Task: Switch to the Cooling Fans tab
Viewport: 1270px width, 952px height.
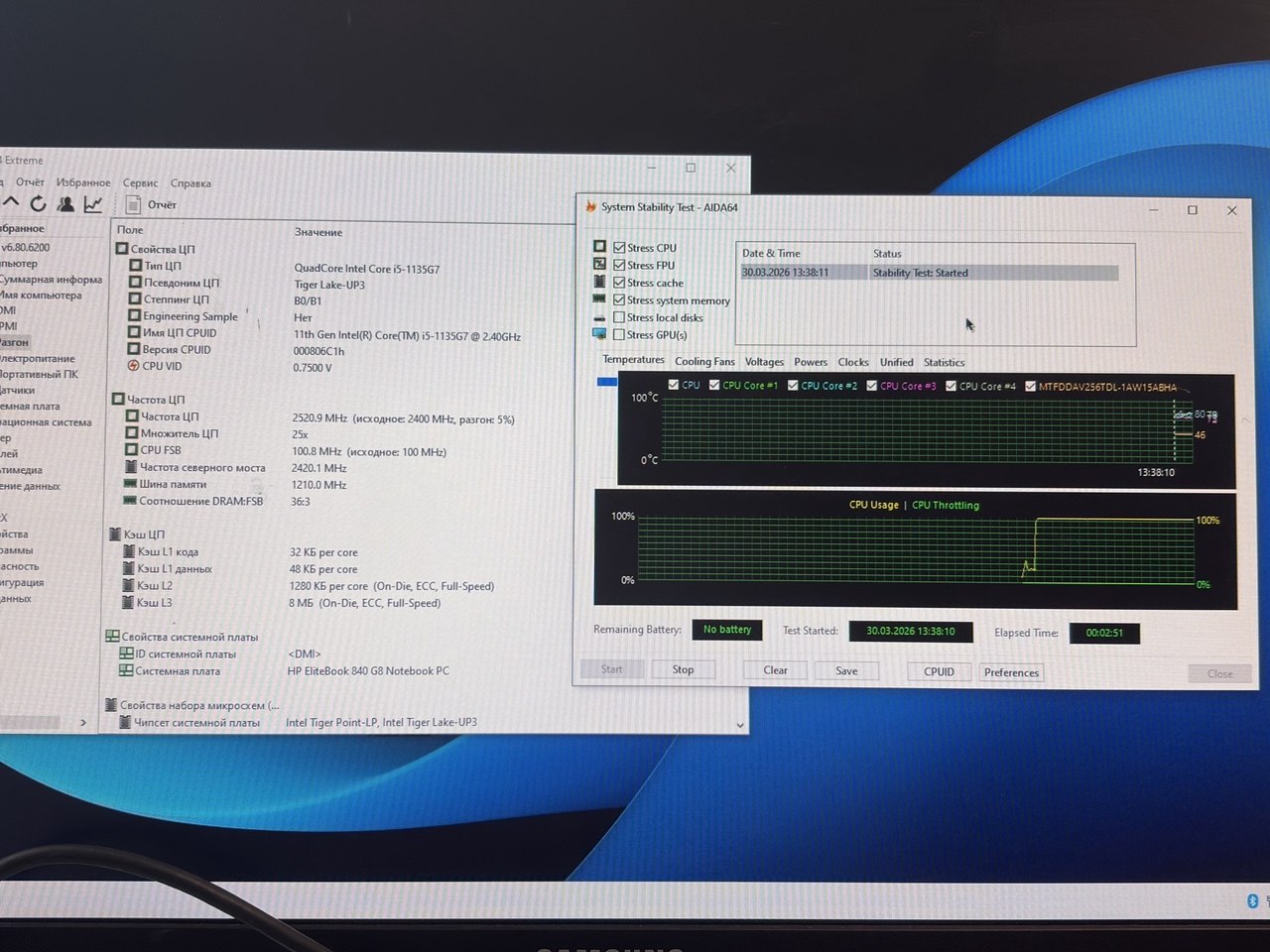Action: (x=704, y=362)
